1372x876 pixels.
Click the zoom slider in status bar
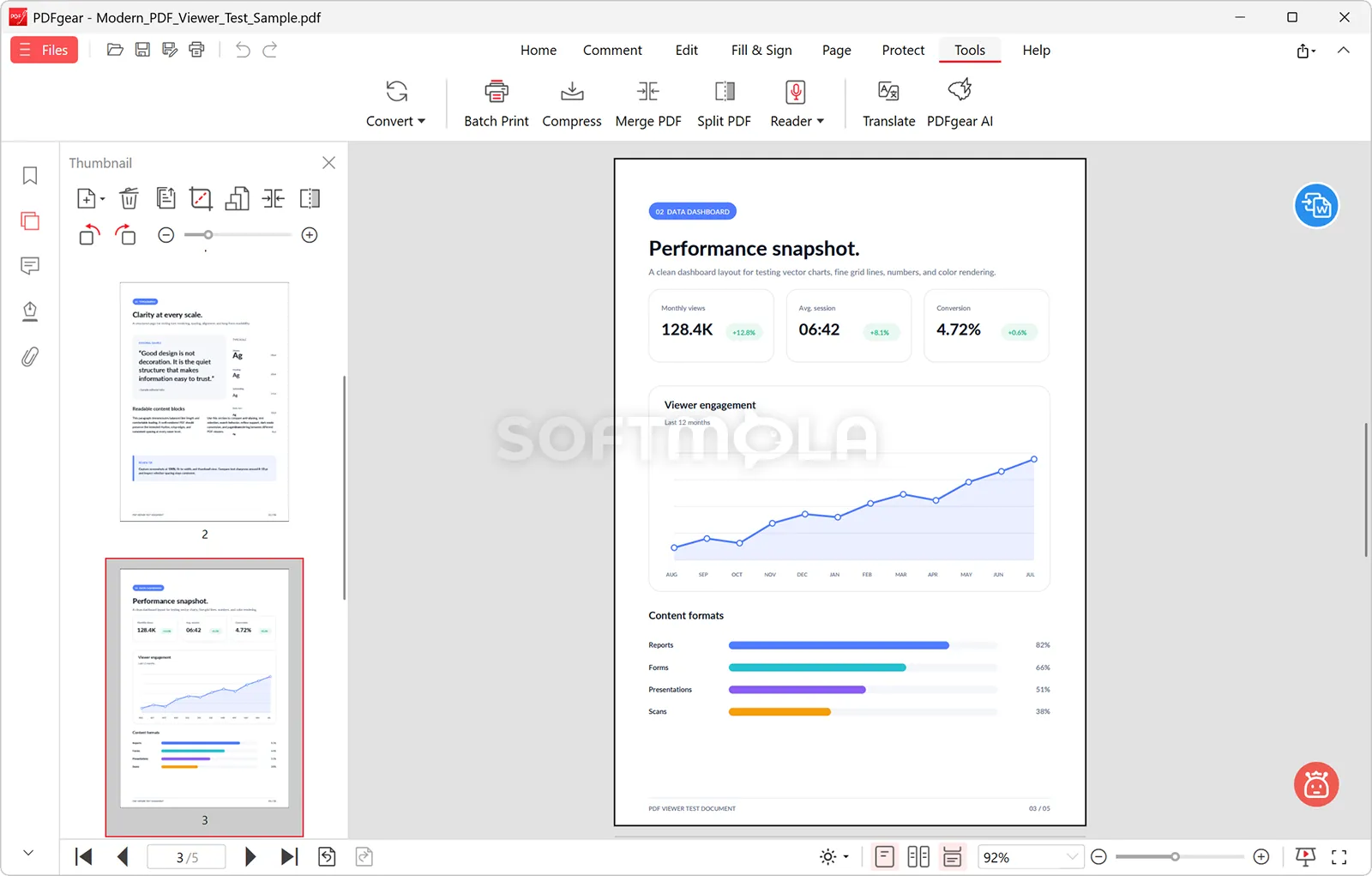pos(1180,856)
